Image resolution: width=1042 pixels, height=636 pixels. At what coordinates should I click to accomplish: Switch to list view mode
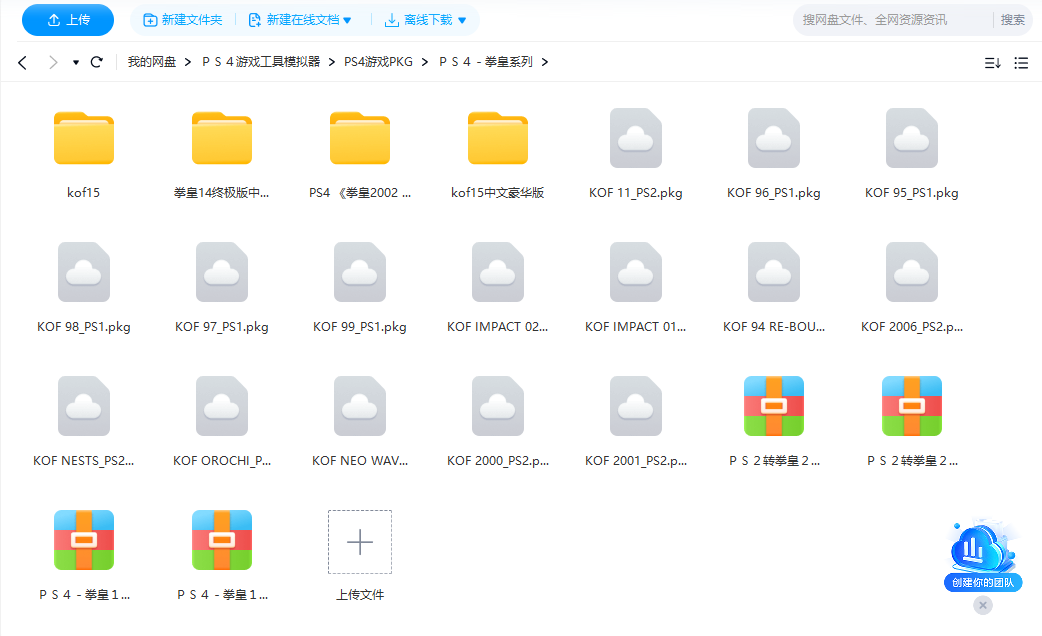point(1021,62)
